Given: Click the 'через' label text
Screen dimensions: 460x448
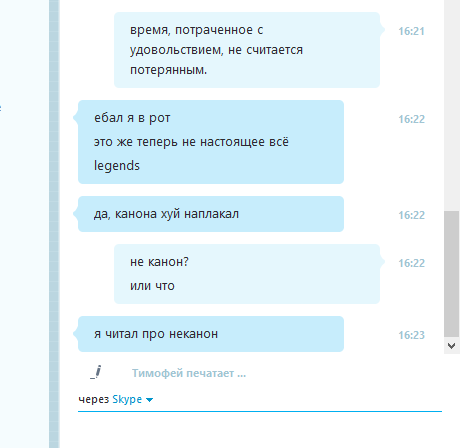Looking at the screenshot, I should tap(94, 399).
